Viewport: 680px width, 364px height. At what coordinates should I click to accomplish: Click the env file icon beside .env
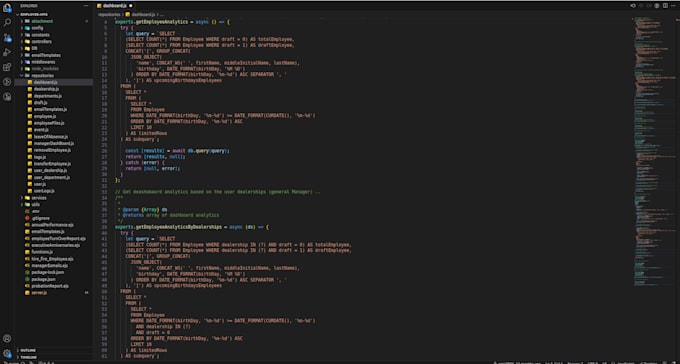pos(27,211)
